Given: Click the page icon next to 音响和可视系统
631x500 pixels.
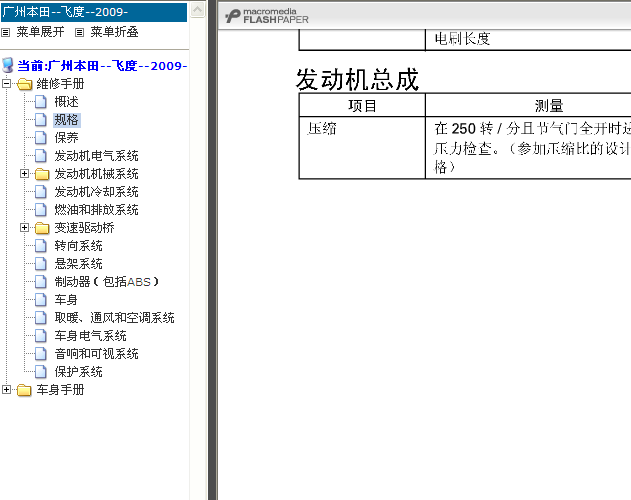Looking at the screenshot, I should (41, 354).
